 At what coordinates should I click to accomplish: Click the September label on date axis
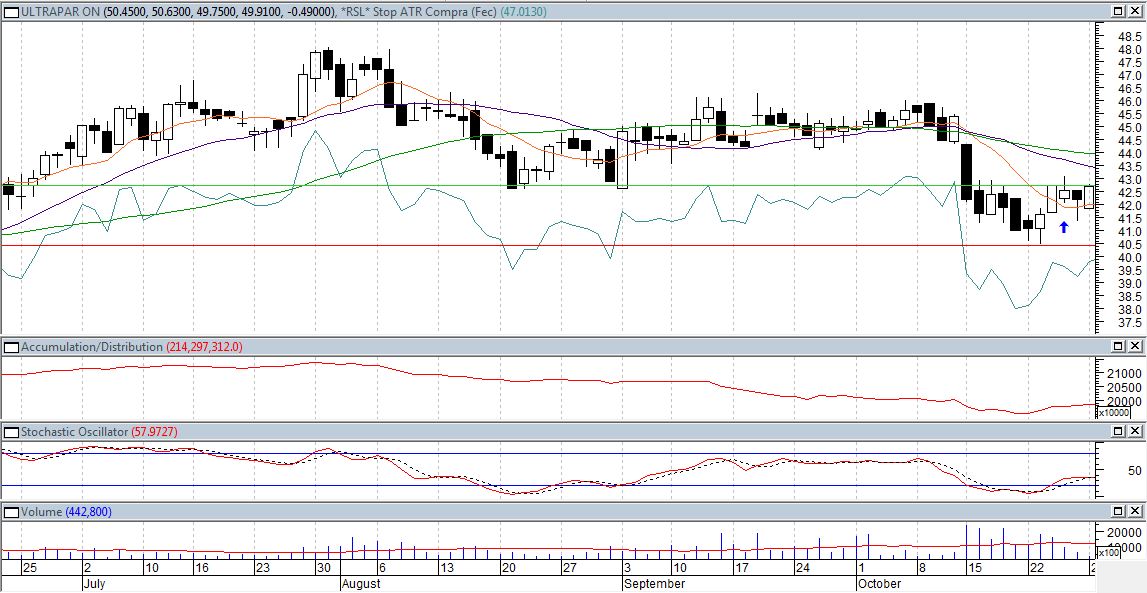point(655,583)
